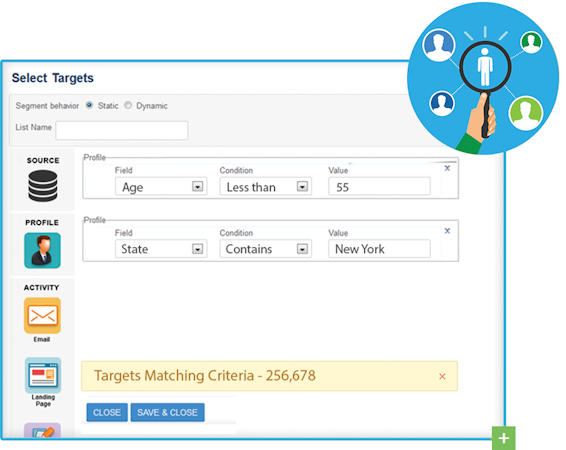Select the Static segment behavior option
The width and height of the screenshot is (566, 450).
[89, 105]
